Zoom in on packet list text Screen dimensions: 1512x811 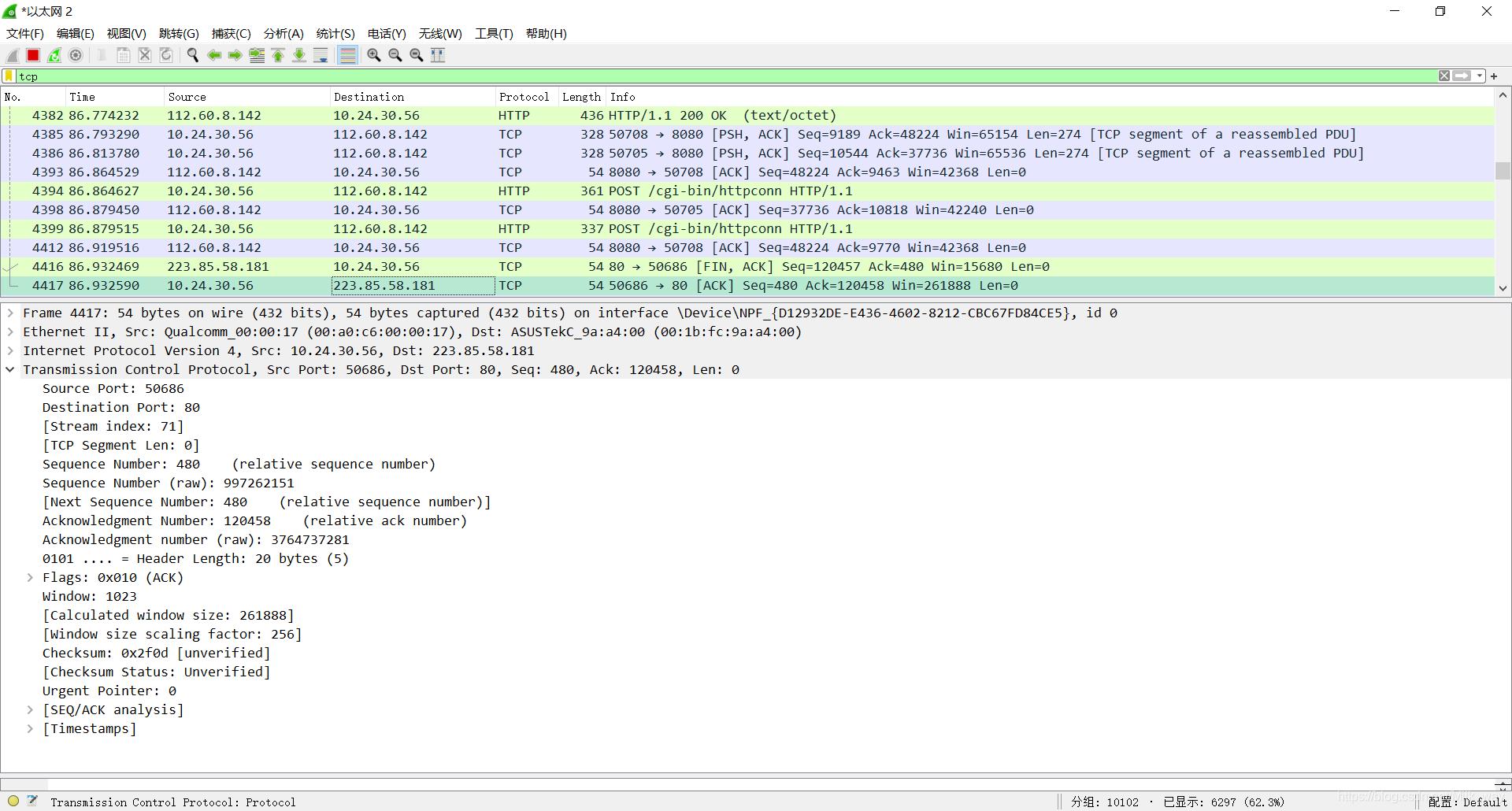click(x=374, y=55)
